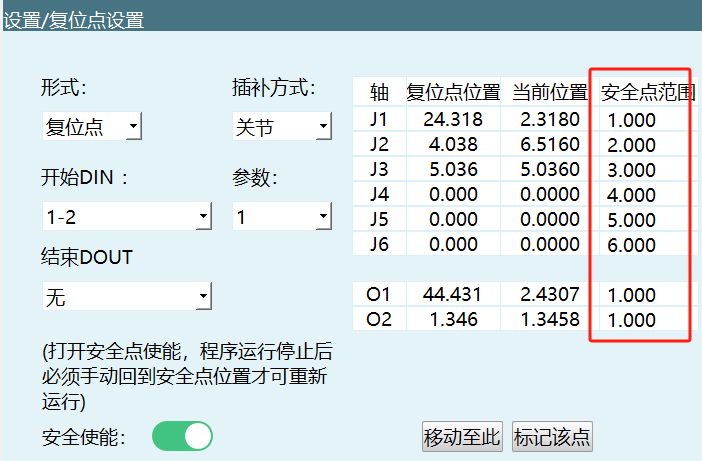Viewport: 702px width, 461px height.
Task: Select the J6 axis row label
Action: 379,244
